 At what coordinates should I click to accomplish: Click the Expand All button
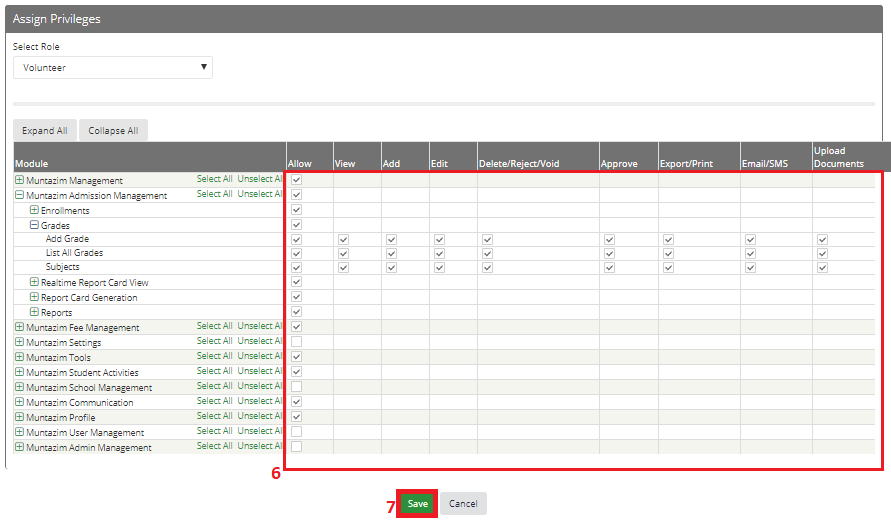(45, 130)
